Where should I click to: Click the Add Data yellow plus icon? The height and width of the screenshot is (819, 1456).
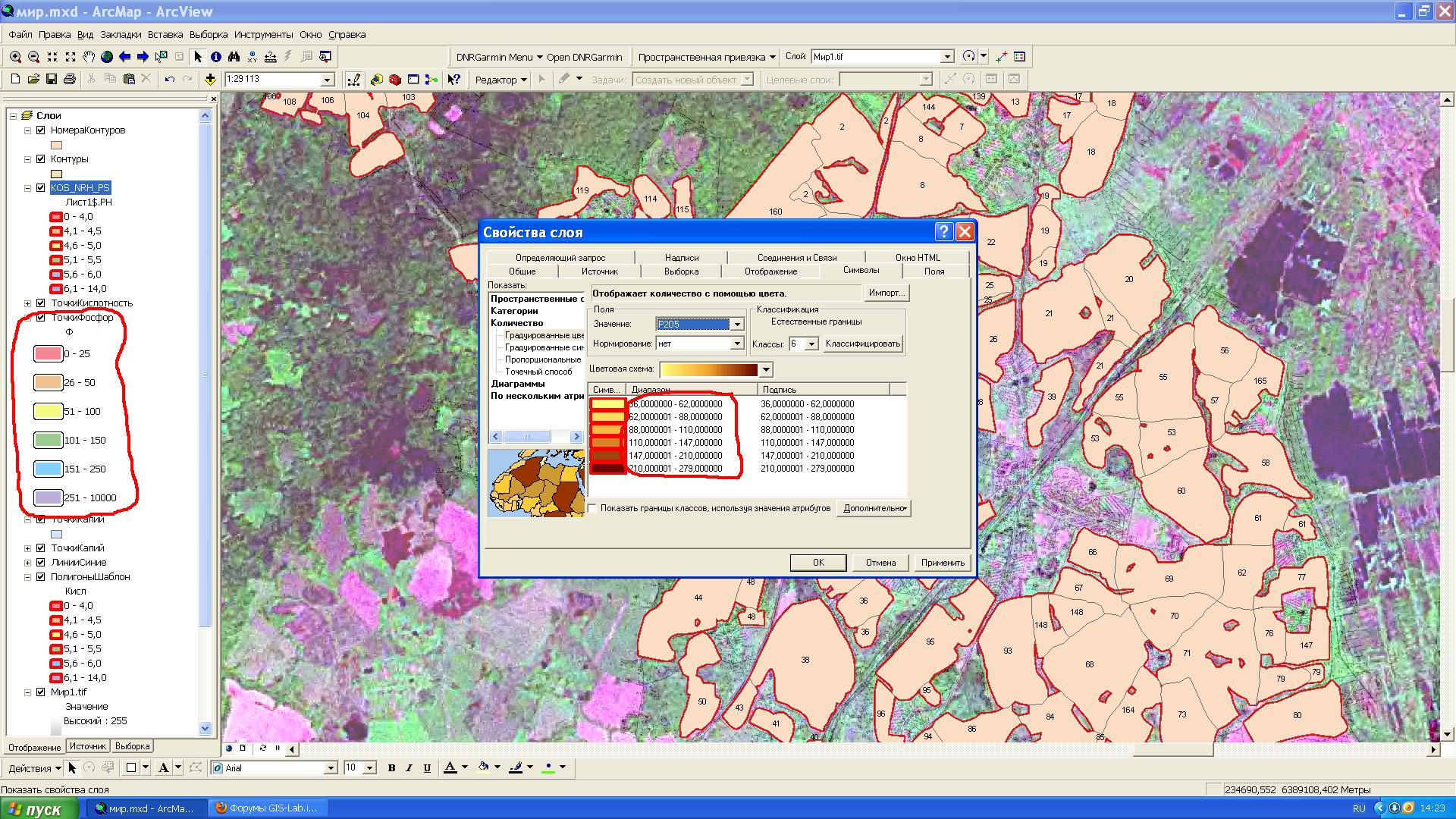click(x=210, y=80)
